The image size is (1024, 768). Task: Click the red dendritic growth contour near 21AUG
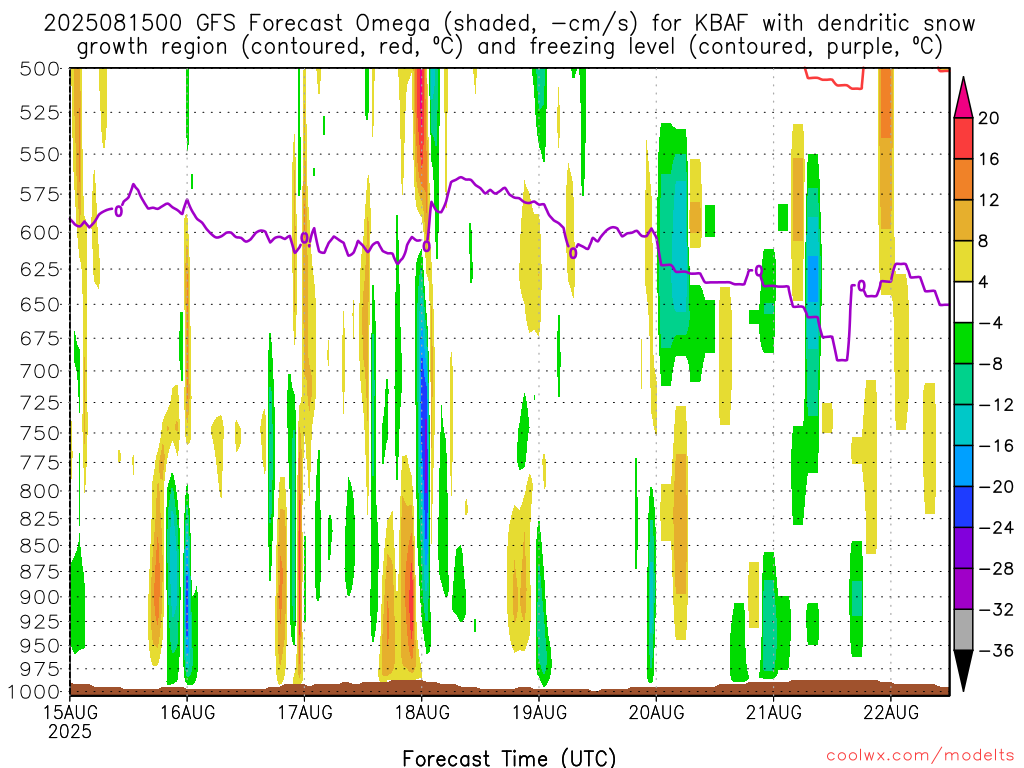835,79
